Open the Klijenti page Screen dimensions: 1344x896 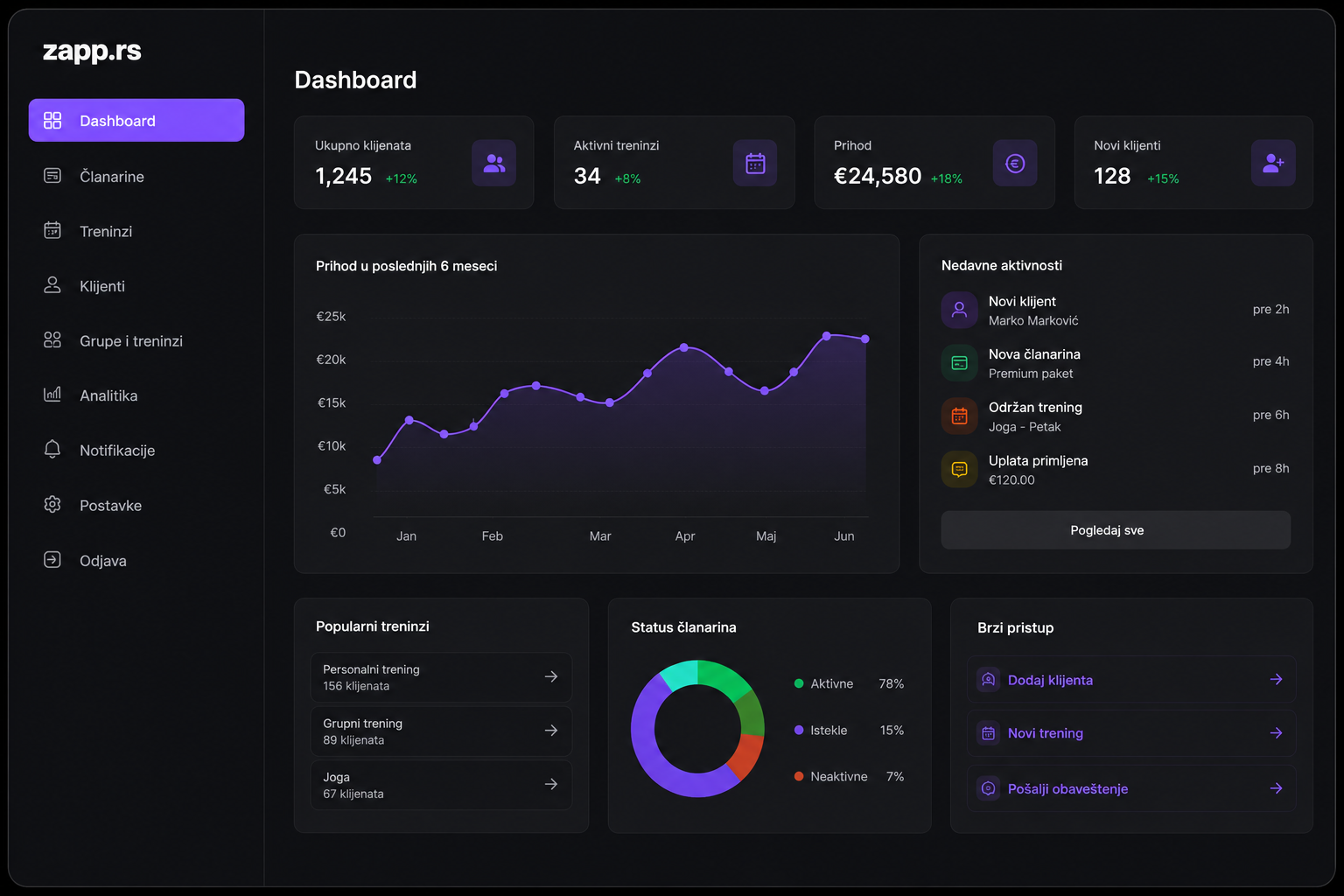[x=136, y=286]
